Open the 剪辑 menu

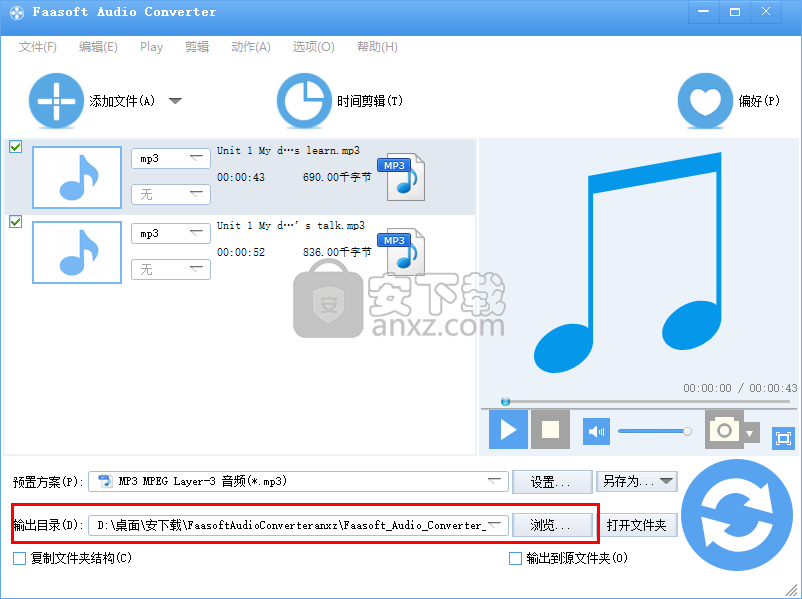tap(197, 47)
